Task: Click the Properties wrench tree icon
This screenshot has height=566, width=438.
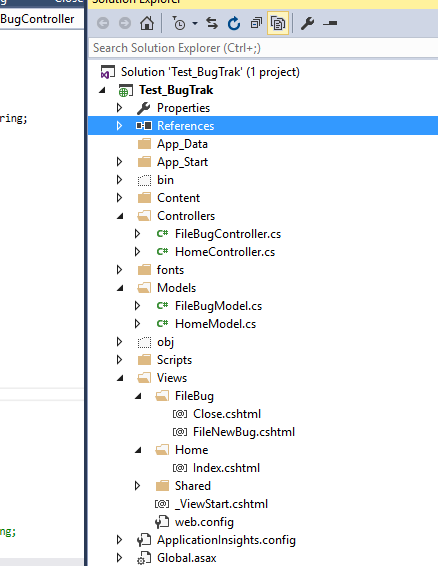Action: [x=144, y=108]
